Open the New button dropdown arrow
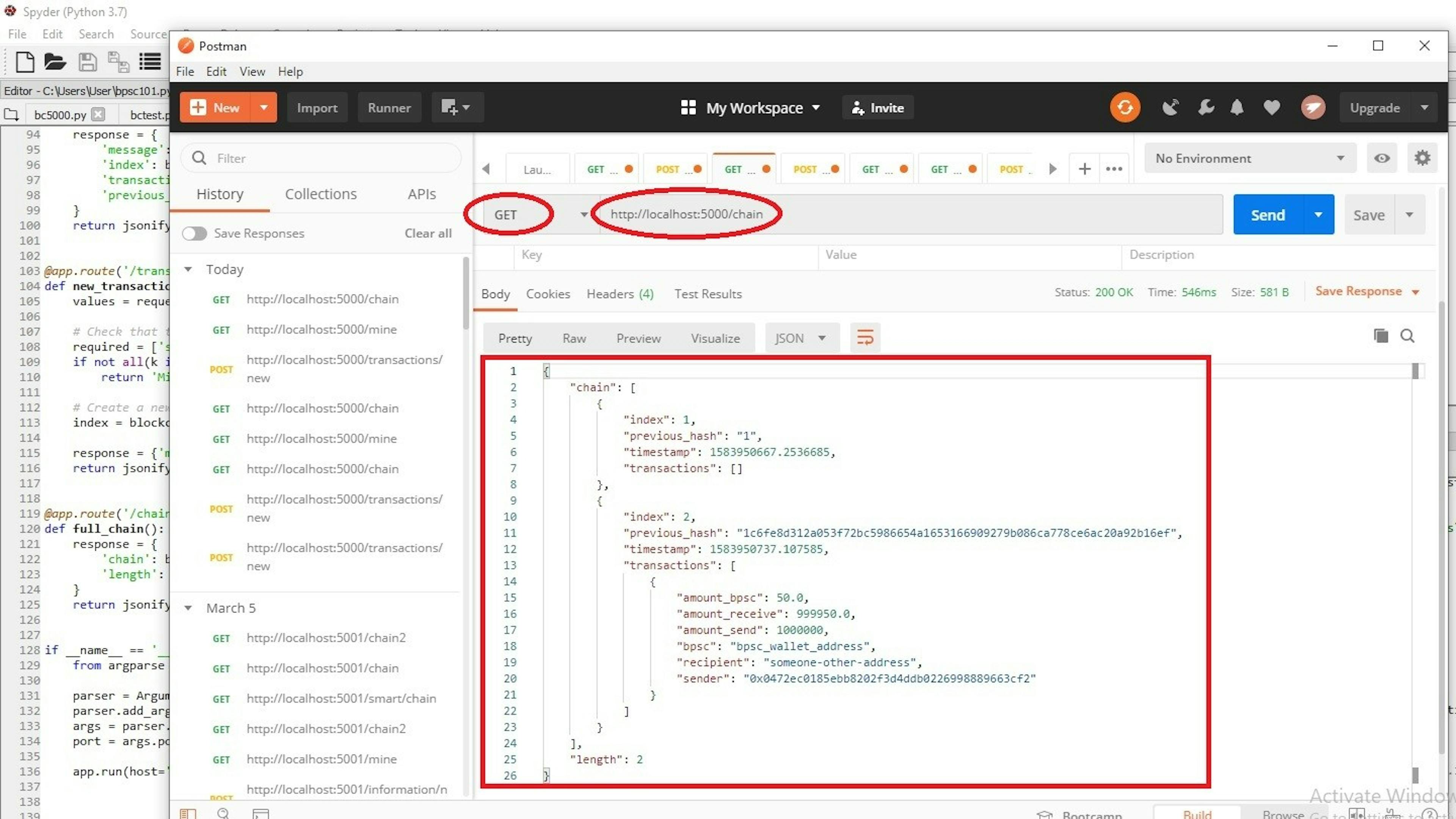Viewport: 1456px width, 819px height. pyautogui.click(x=264, y=107)
